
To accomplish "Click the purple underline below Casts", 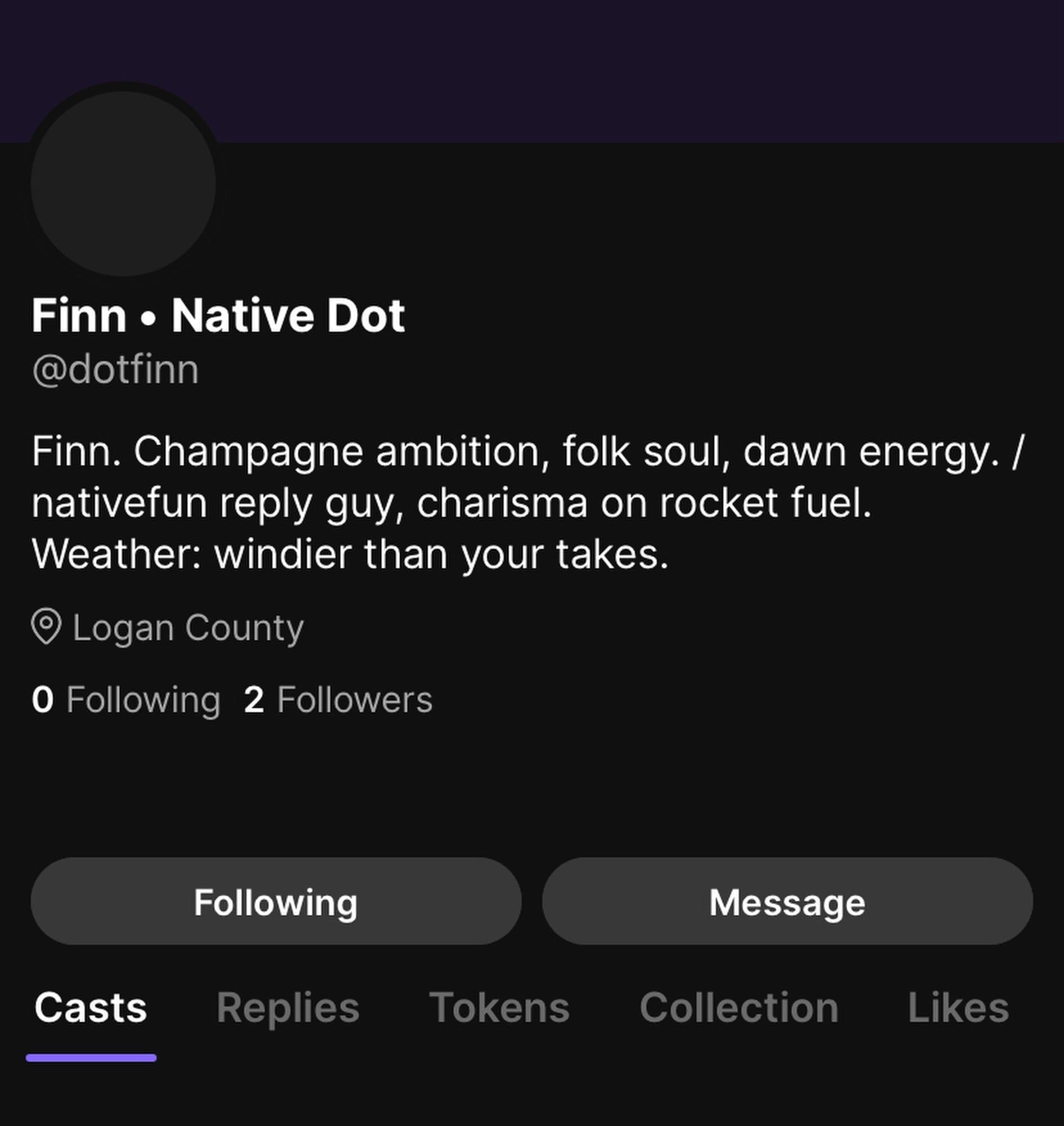I will click(x=91, y=1058).
